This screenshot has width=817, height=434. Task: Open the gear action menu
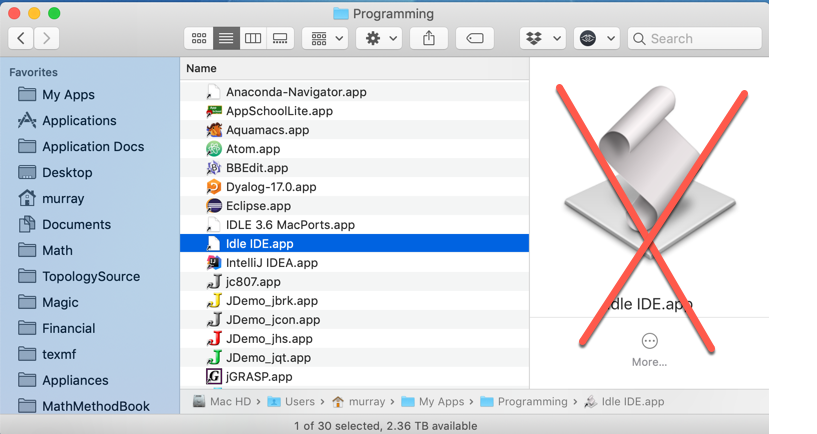[381, 38]
